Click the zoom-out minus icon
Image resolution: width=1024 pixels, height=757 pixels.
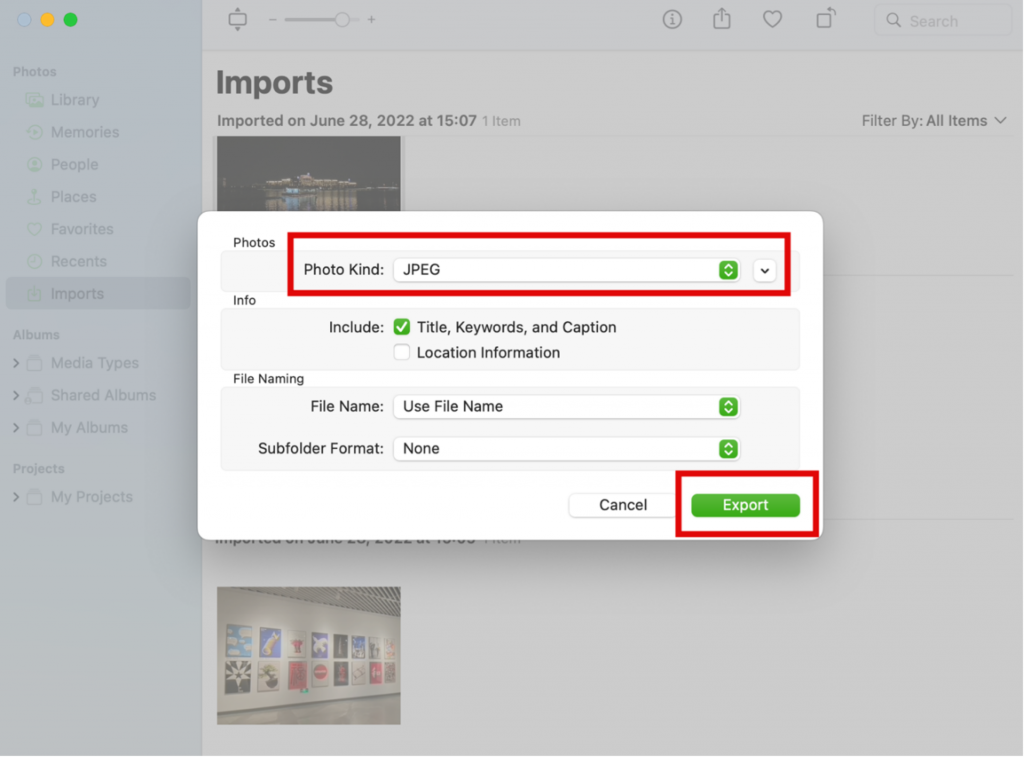(272, 20)
